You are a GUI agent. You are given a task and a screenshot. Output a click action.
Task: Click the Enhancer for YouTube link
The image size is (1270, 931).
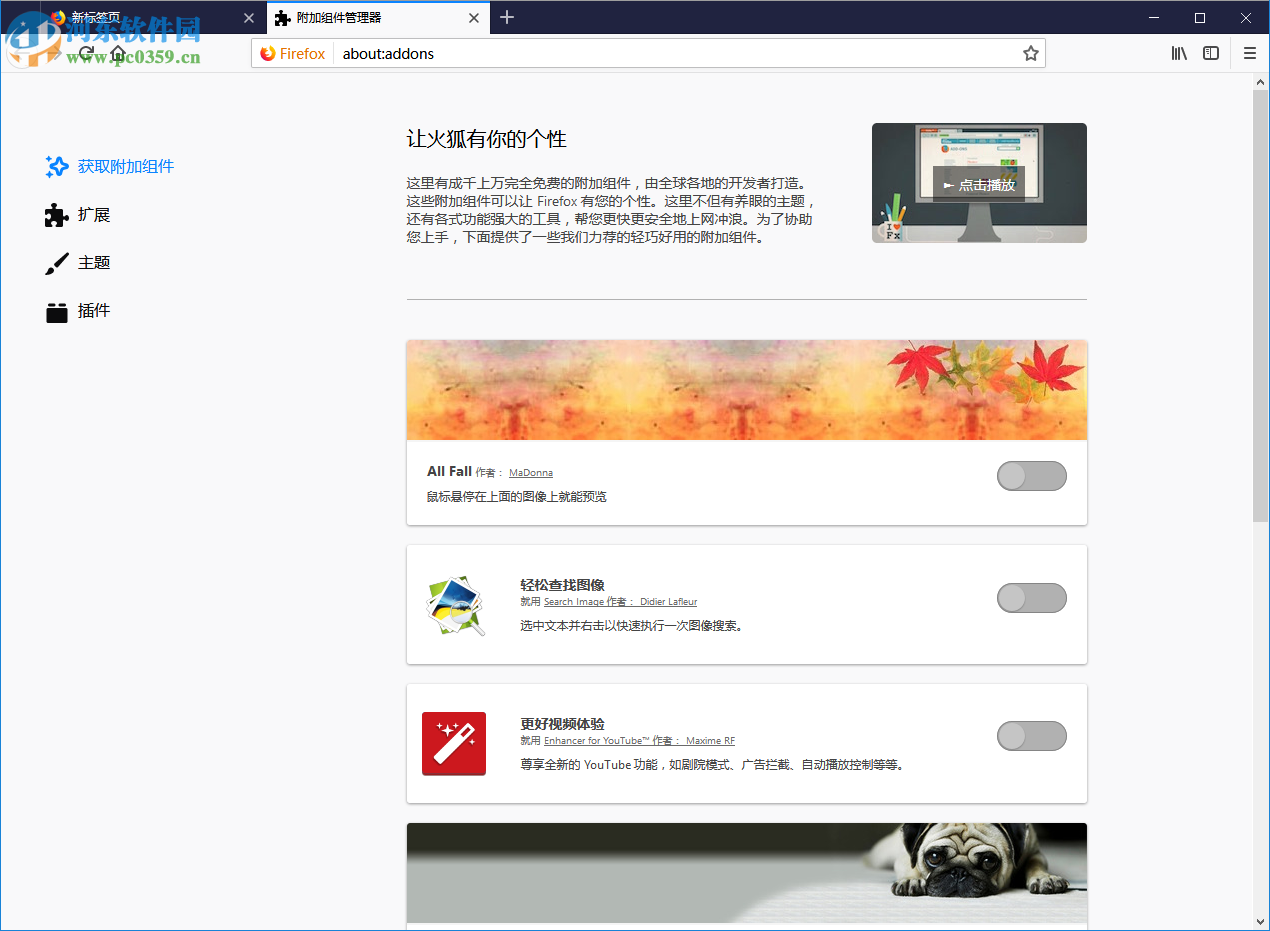[594, 741]
